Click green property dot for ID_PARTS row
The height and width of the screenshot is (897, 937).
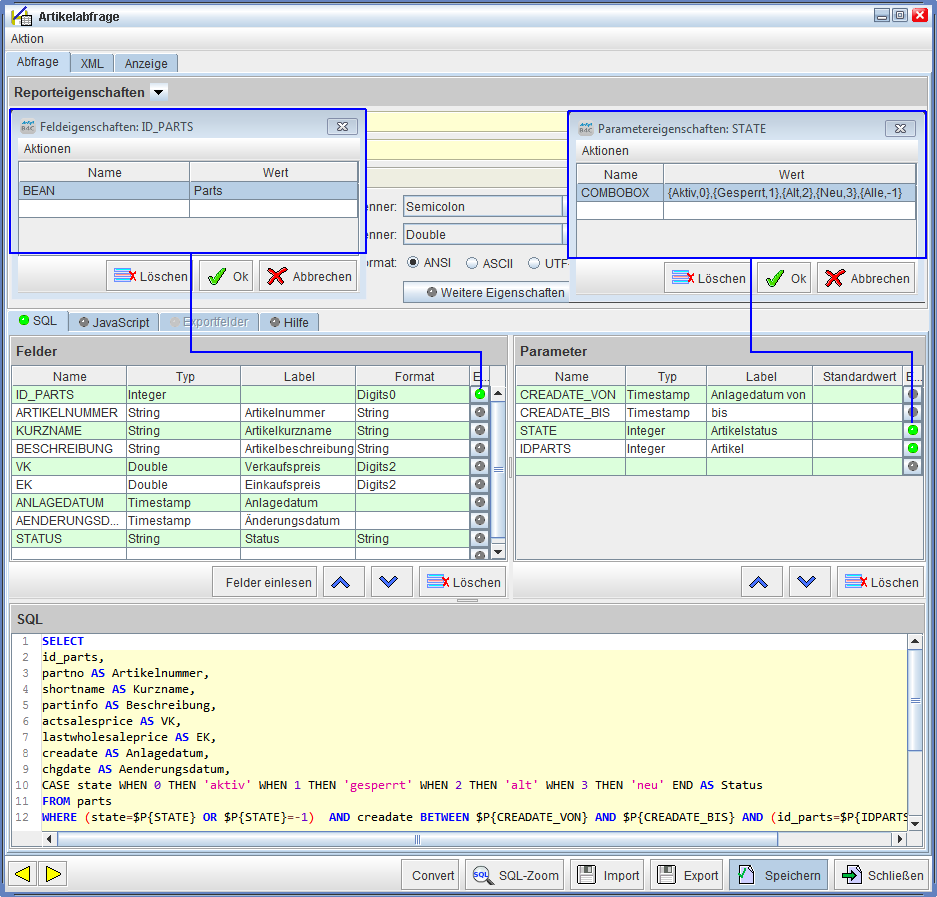(x=480, y=395)
